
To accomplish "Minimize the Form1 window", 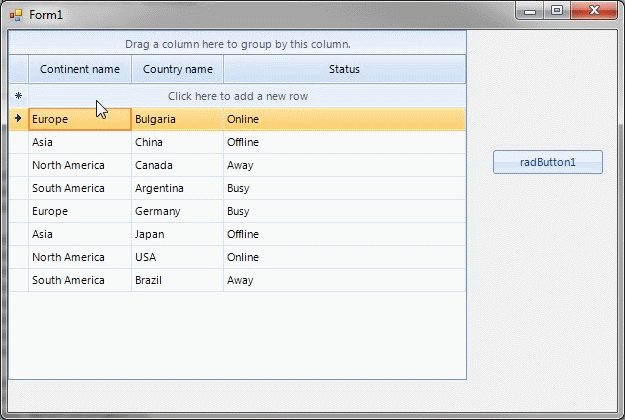I will click(530, 11).
